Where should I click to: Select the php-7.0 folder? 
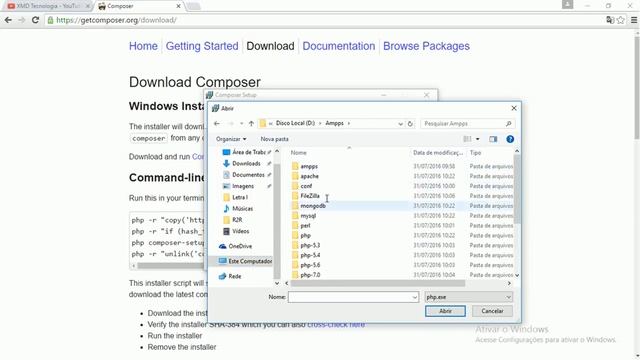(310, 275)
